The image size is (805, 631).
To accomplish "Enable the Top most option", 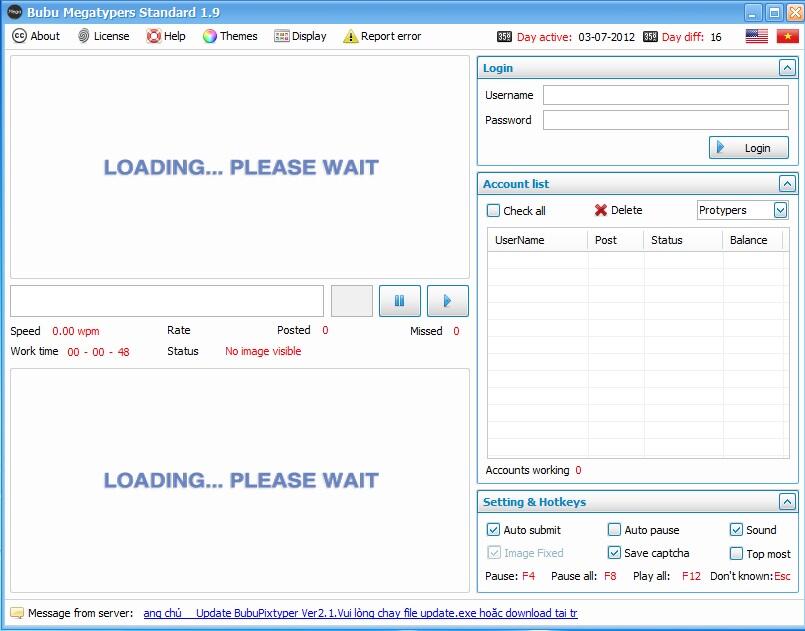I will 737,553.
